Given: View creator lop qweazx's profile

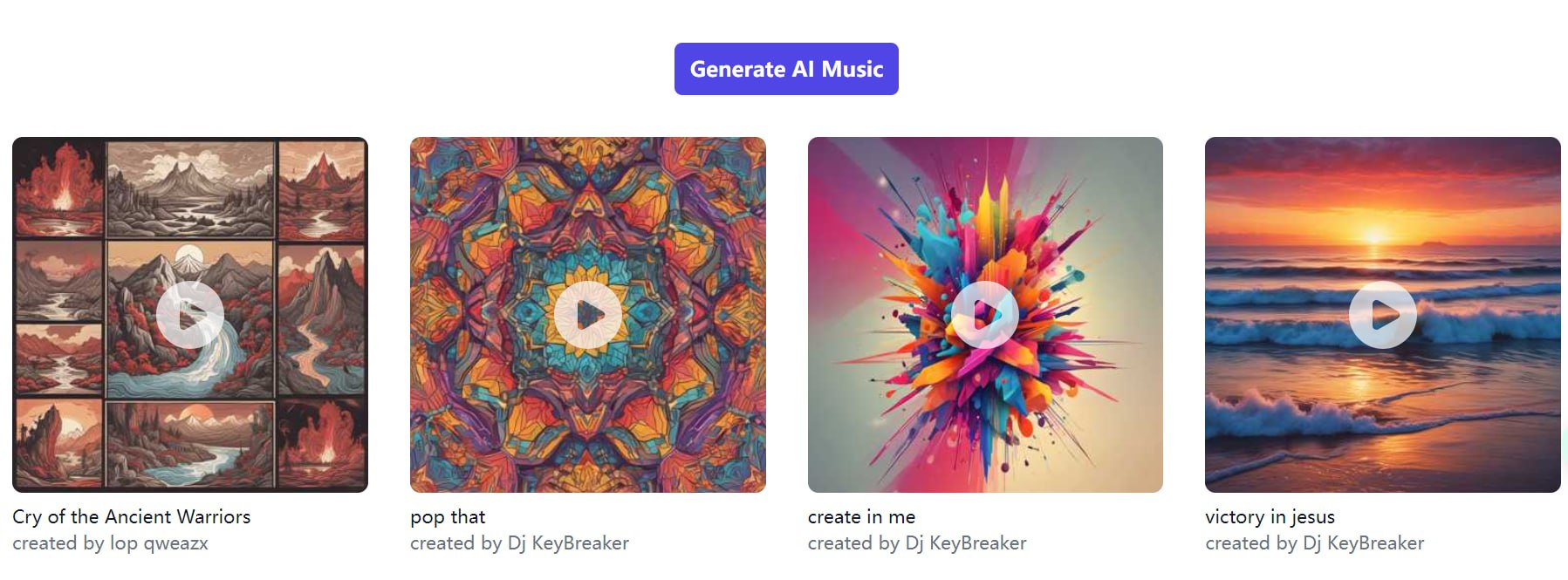Looking at the screenshot, I should 110,542.
